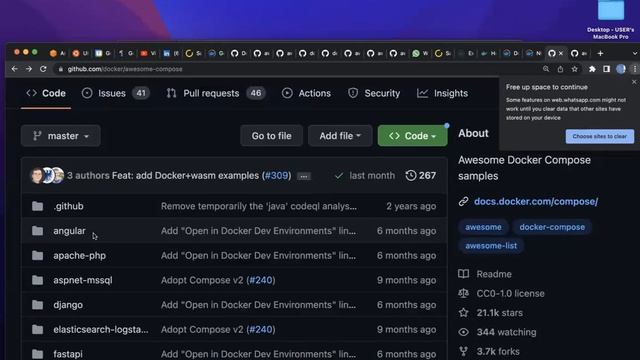
Task: Switch to the YouTube browser tab
Action: pyautogui.click(x=148, y=53)
